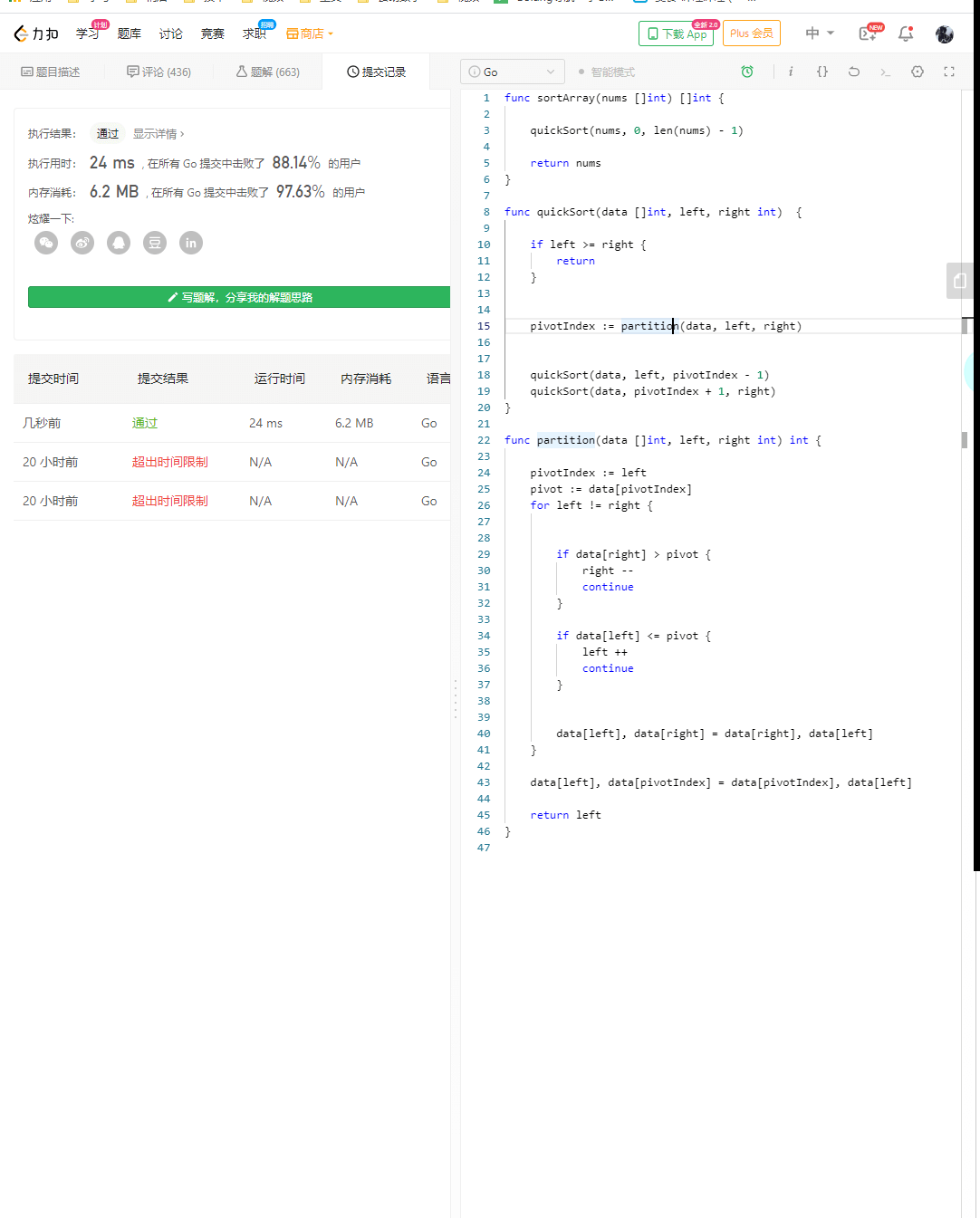Viewport: 980px width, 1218px height.
Task: Expand the 商店 dropdown menu
Action: click(310, 34)
